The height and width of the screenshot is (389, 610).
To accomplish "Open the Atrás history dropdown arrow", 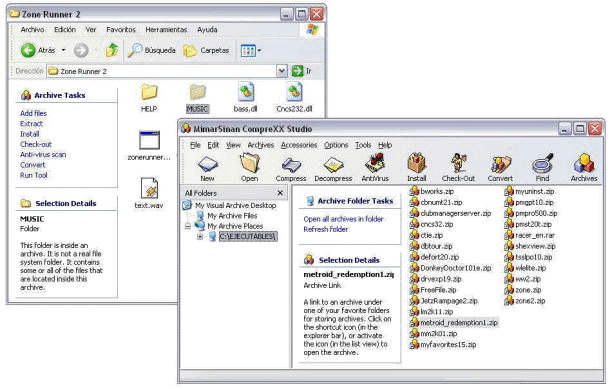I will point(63,50).
